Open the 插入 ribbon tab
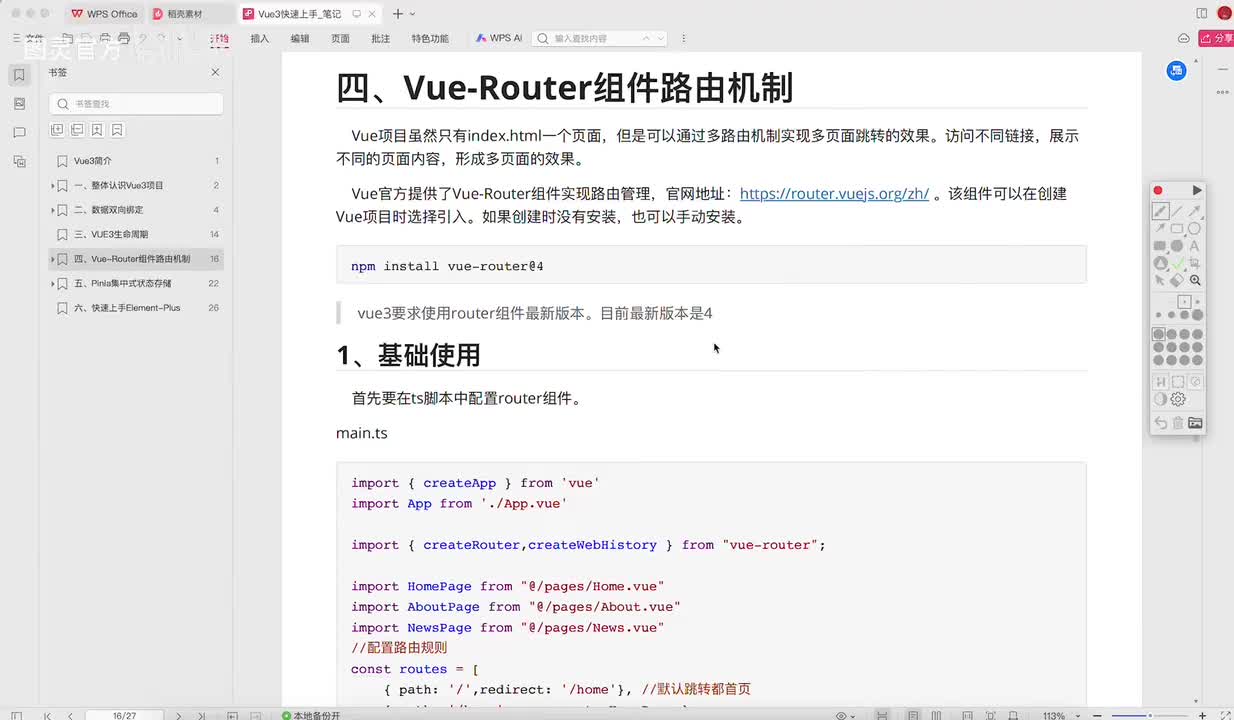Viewport: 1234px width, 720px height. [260, 38]
